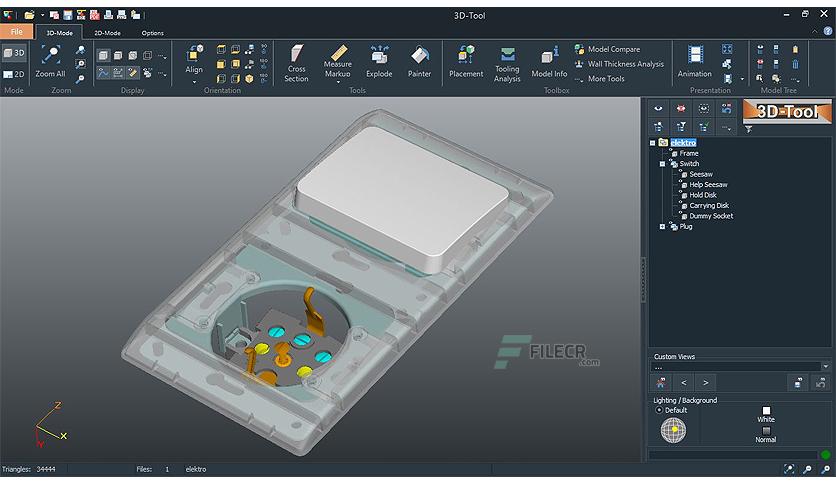Open the Cross Section tool
Viewport: 836px width, 484px height.
pyautogui.click(x=296, y=63)
